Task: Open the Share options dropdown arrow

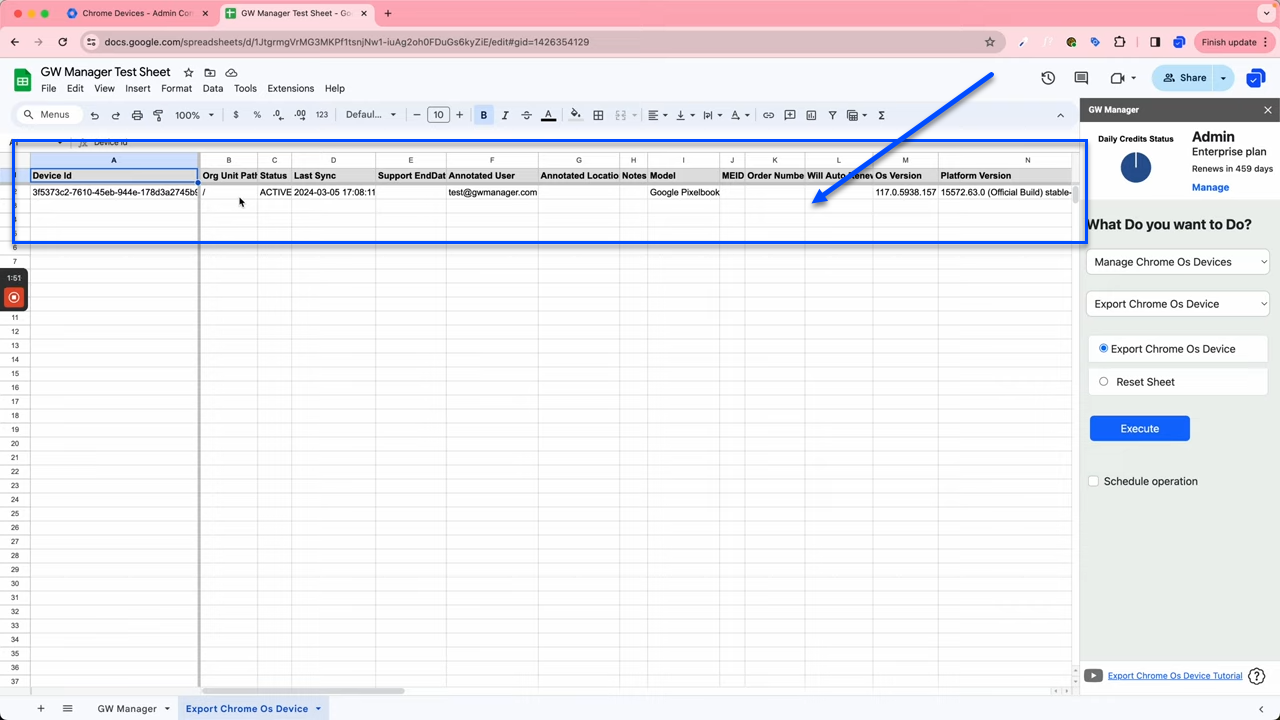Action: (x=1223, y=78)
